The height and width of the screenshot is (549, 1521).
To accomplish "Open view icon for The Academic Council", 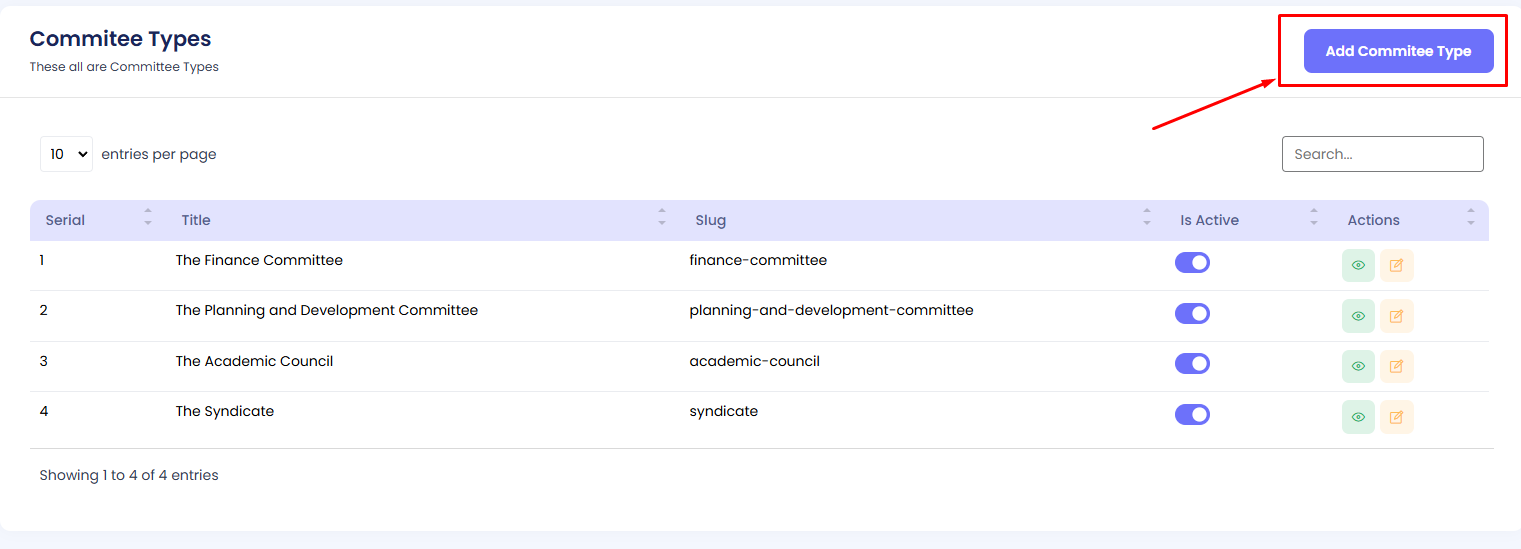I will (x=1358, y=366).
